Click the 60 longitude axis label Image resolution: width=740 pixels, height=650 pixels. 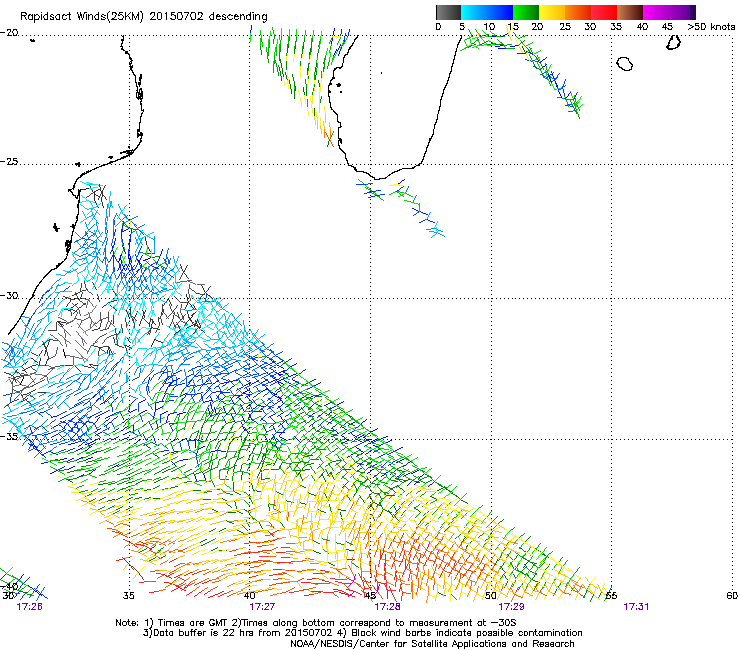point(732,596)
